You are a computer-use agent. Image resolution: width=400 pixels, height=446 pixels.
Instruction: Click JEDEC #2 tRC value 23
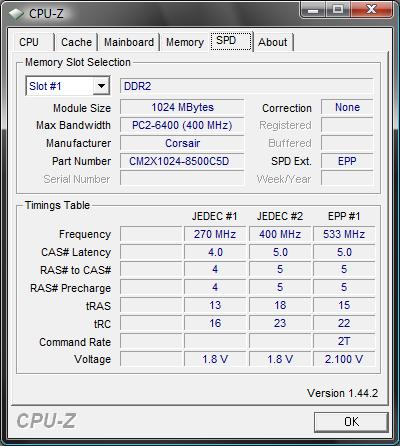pyautogui.click(x=280, y=323)
